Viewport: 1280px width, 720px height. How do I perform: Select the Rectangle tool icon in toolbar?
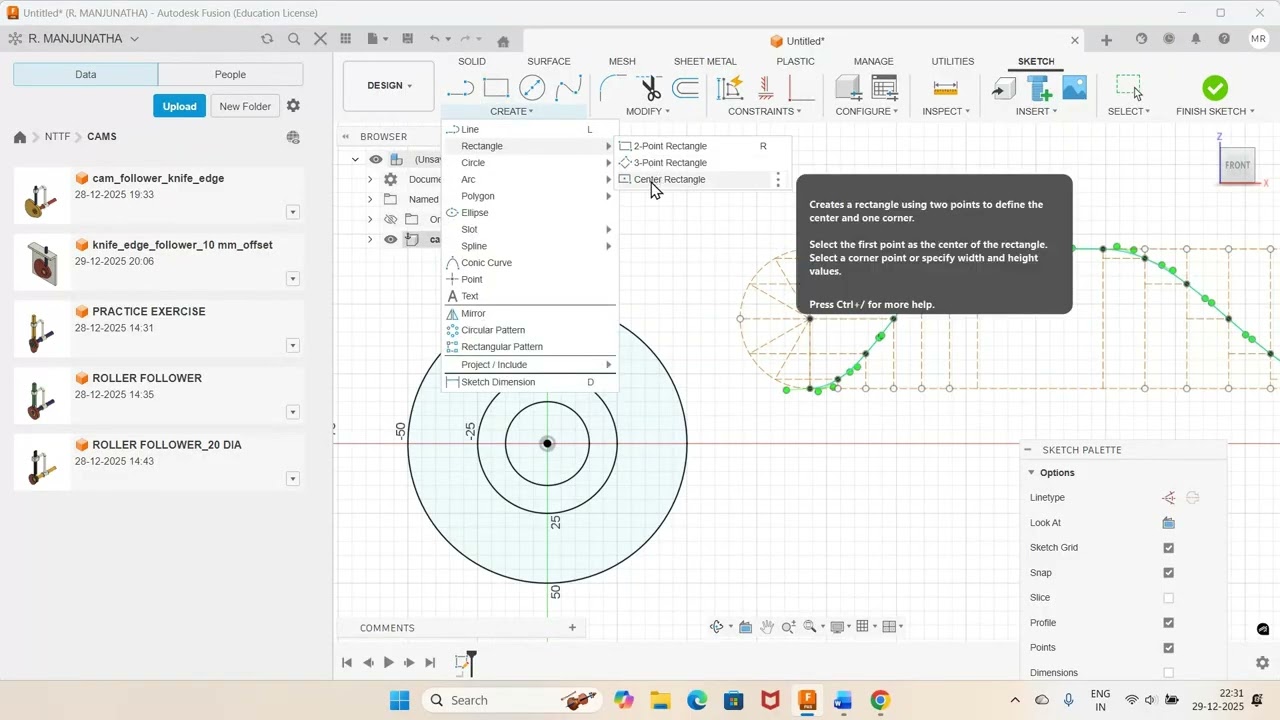[496, 89]
